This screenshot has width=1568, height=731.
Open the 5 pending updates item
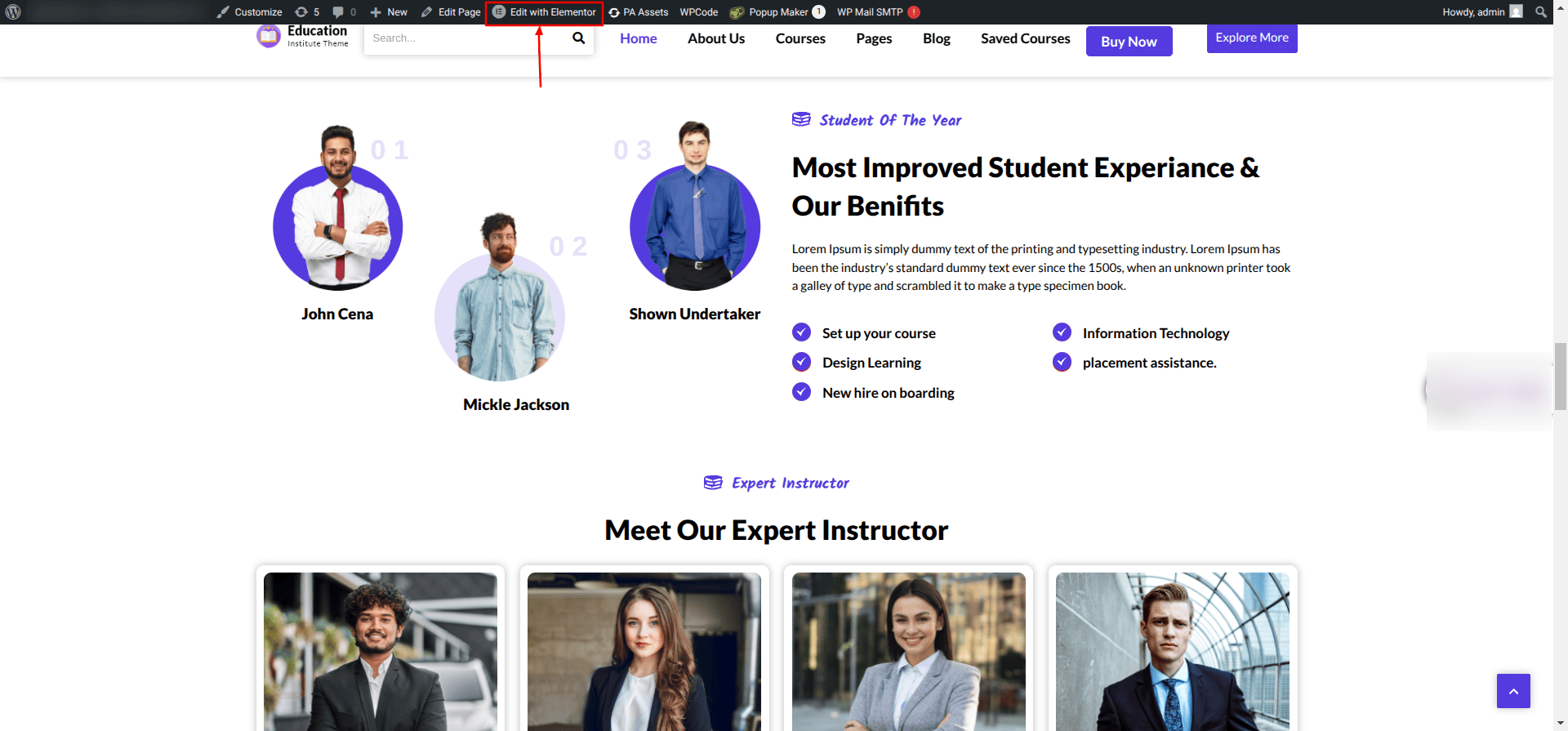(x=307, y=12)
